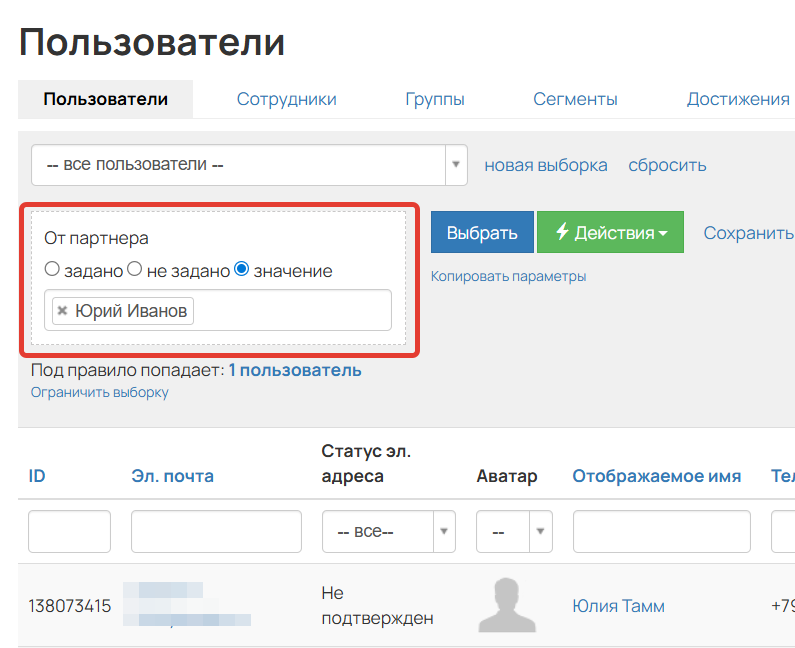Open the "все пользователи" selection dropdown
Screen dimensions: 795x648
249,165
